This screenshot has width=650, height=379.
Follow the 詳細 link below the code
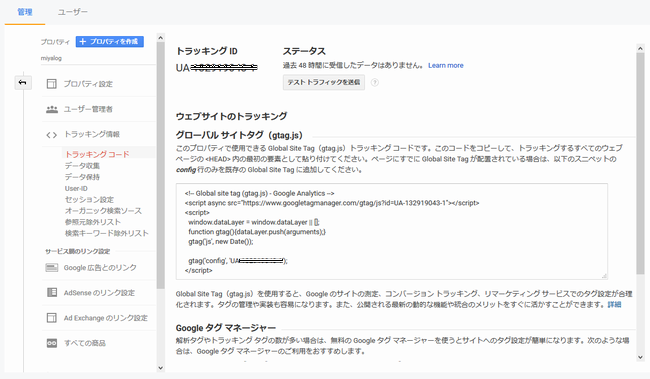click(614, 305)
